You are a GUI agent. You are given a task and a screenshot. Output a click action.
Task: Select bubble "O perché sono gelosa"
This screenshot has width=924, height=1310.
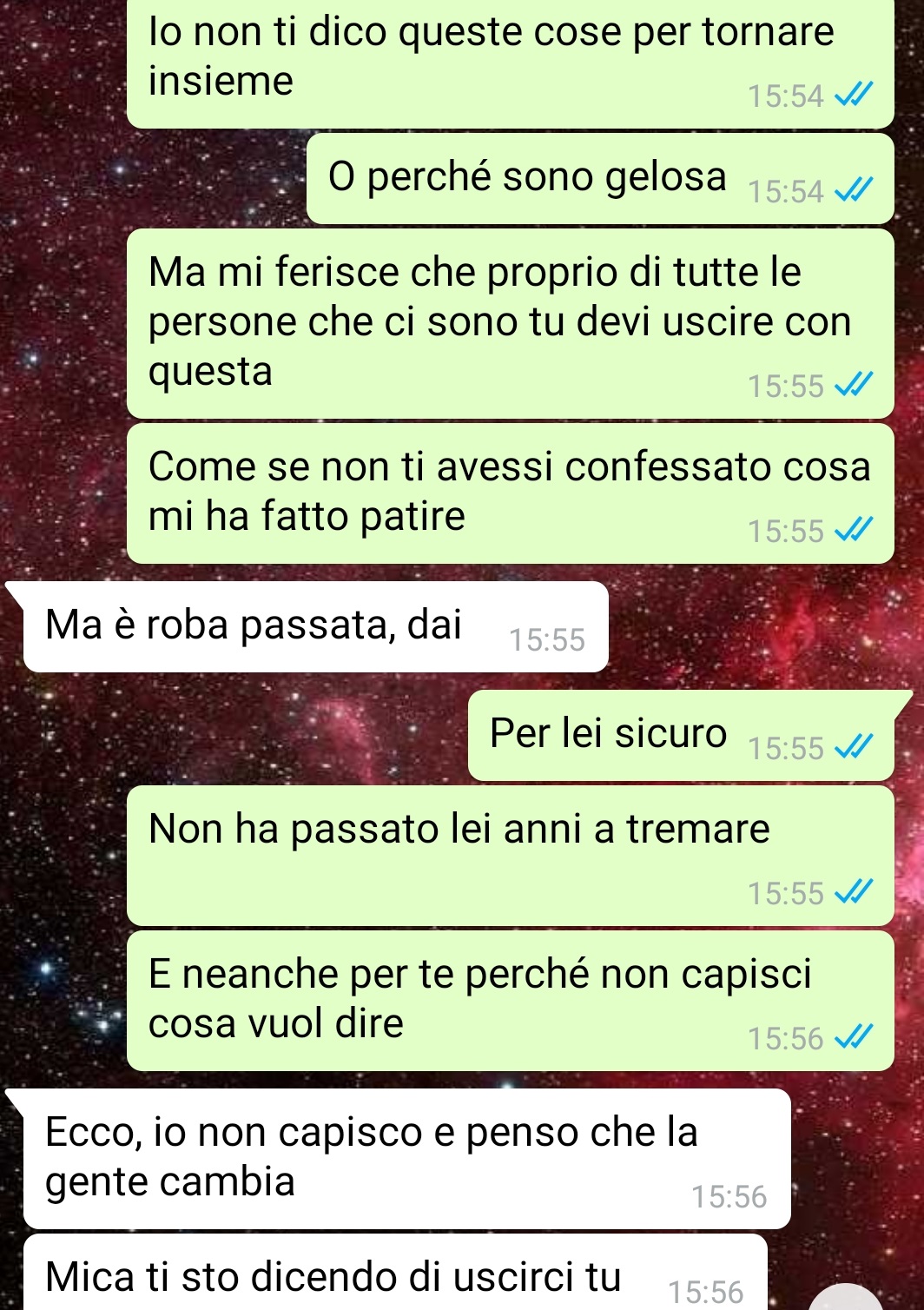600,178
